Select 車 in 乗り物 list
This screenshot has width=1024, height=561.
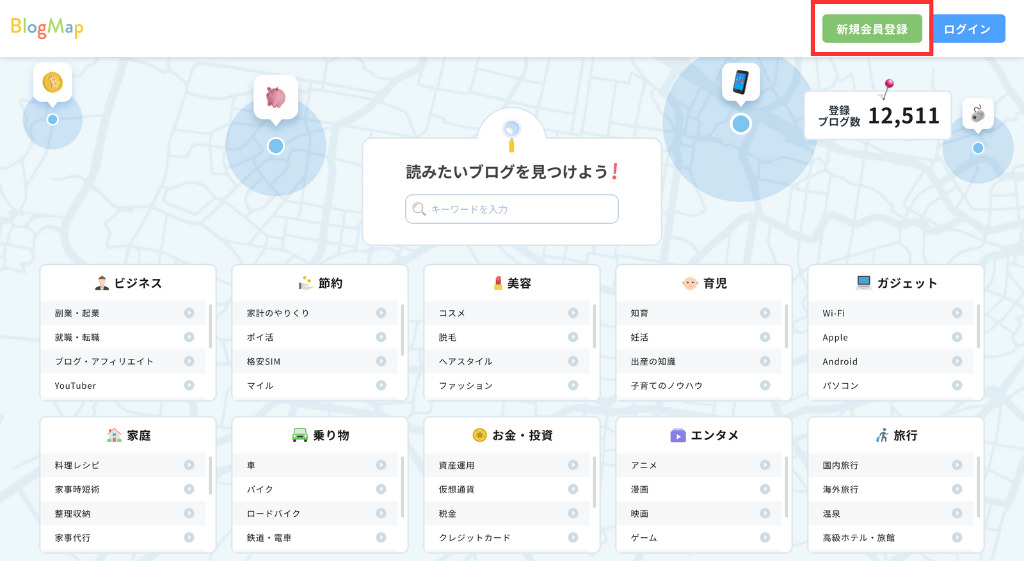316,465
